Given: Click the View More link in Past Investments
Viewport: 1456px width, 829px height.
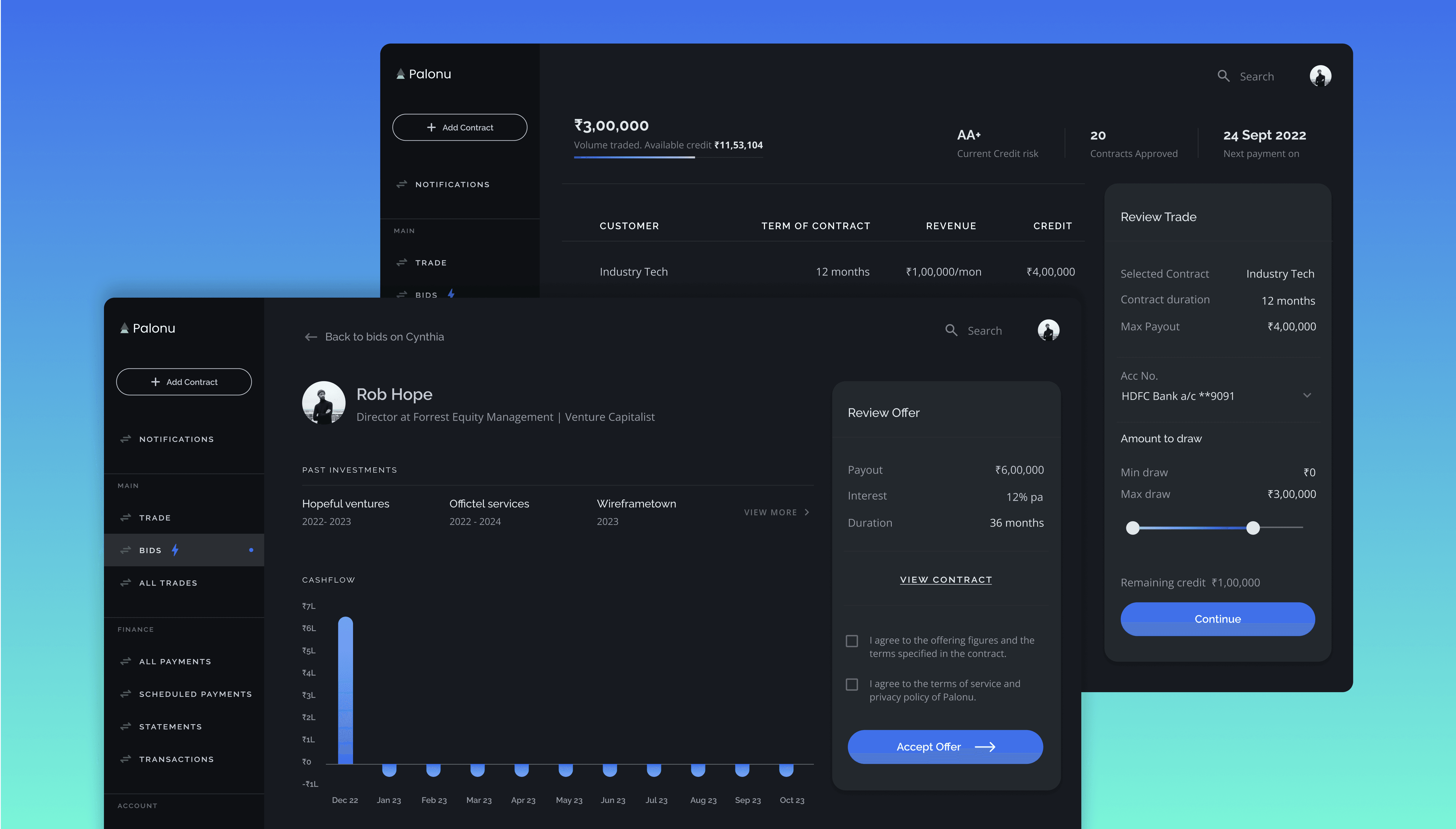Looking at the screenshot, I should pos(776,512).
